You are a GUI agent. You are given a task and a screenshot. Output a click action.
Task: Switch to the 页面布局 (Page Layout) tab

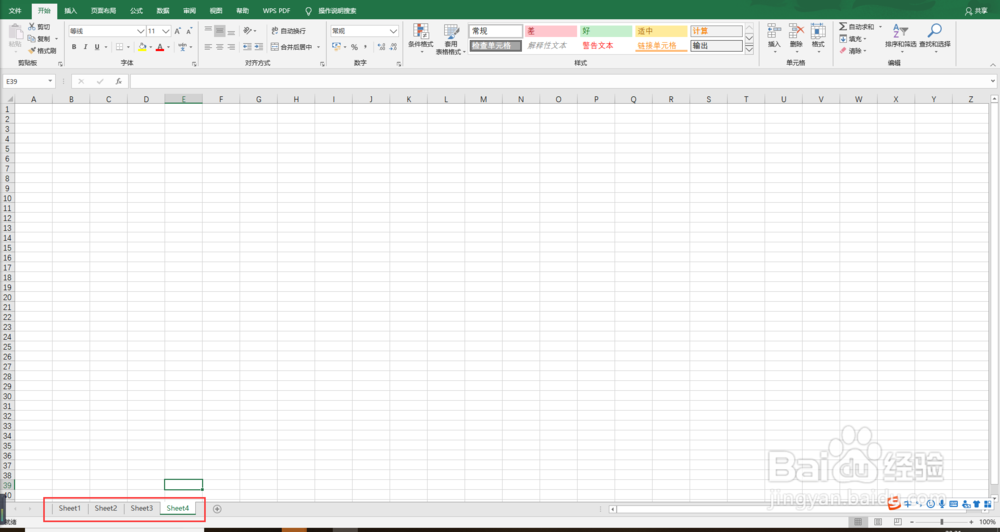click(103, 11)
